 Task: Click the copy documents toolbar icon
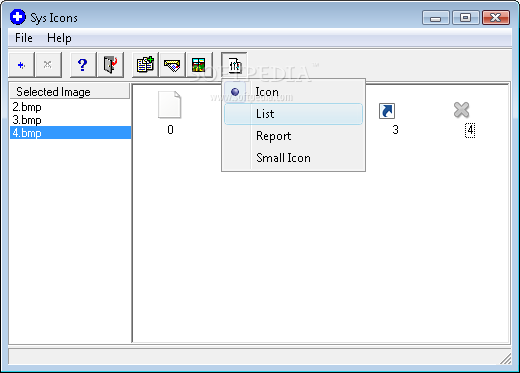pos(145,65)
